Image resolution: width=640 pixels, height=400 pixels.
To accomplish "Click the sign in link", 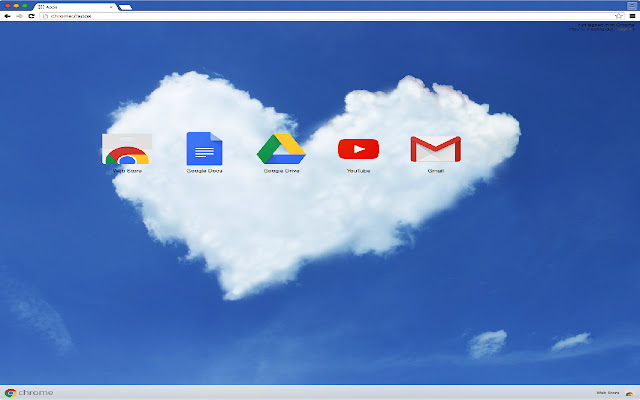I will coord(625,29).
